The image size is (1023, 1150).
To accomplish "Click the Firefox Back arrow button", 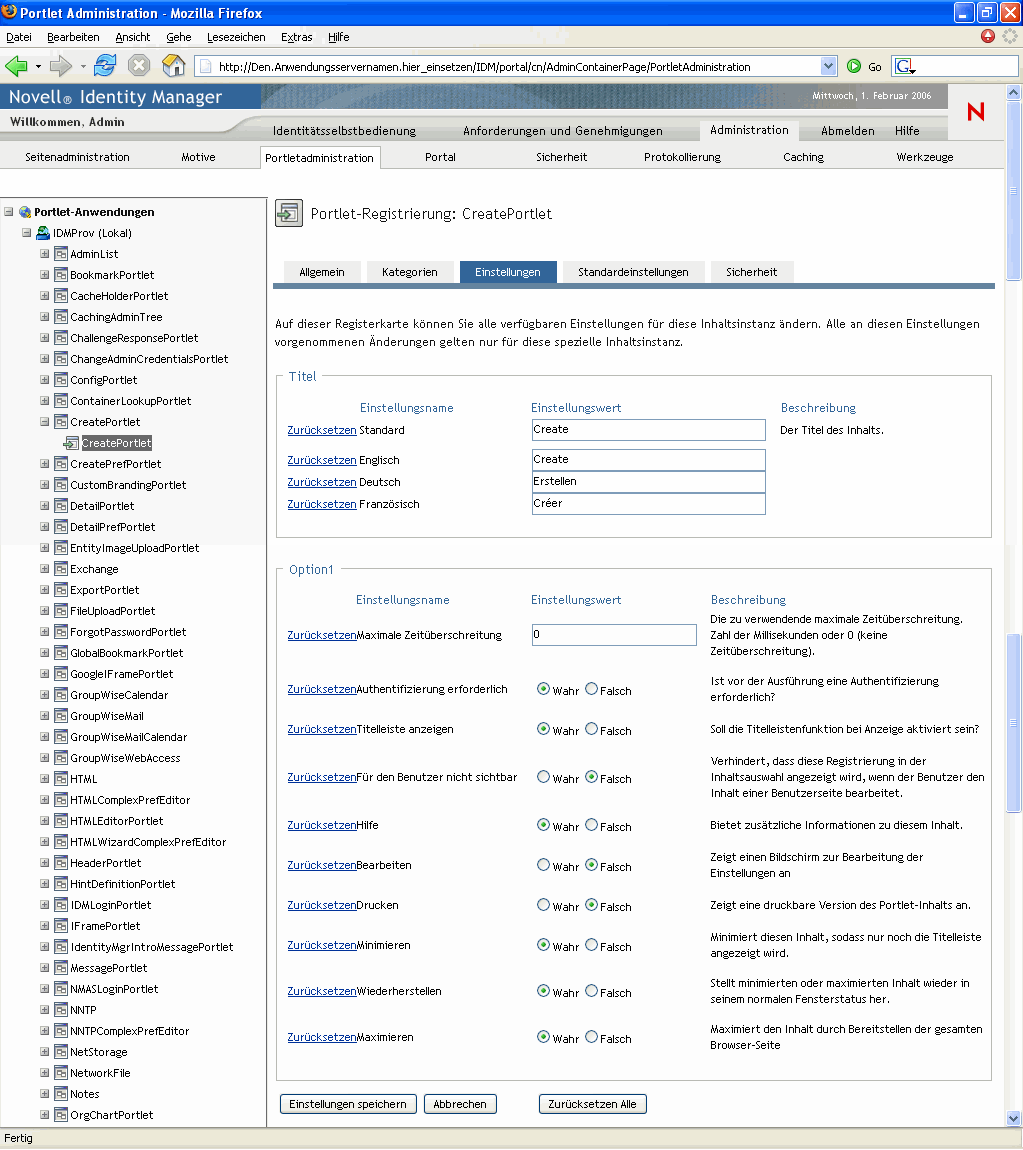I will (x=15, y=66).
